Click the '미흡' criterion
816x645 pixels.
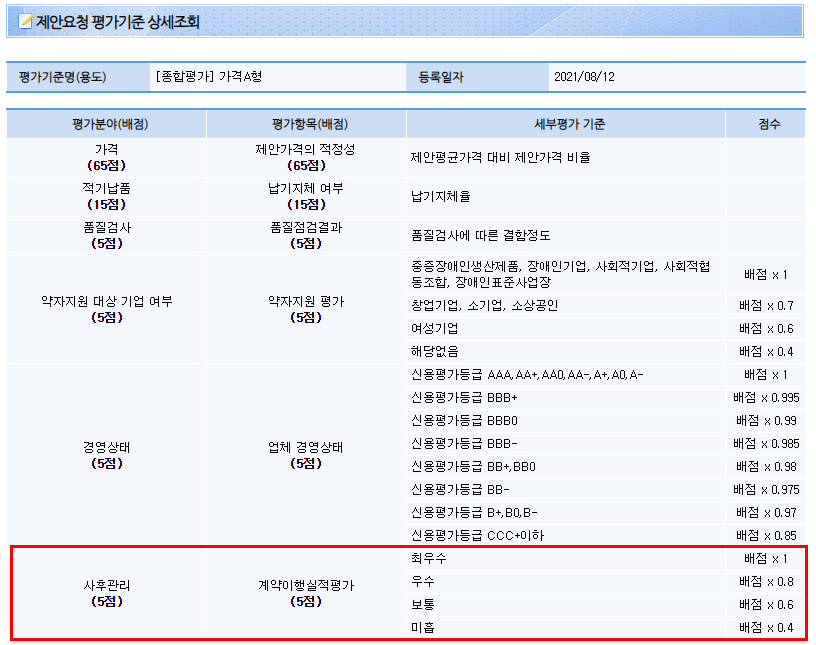(x=423, y=627)
